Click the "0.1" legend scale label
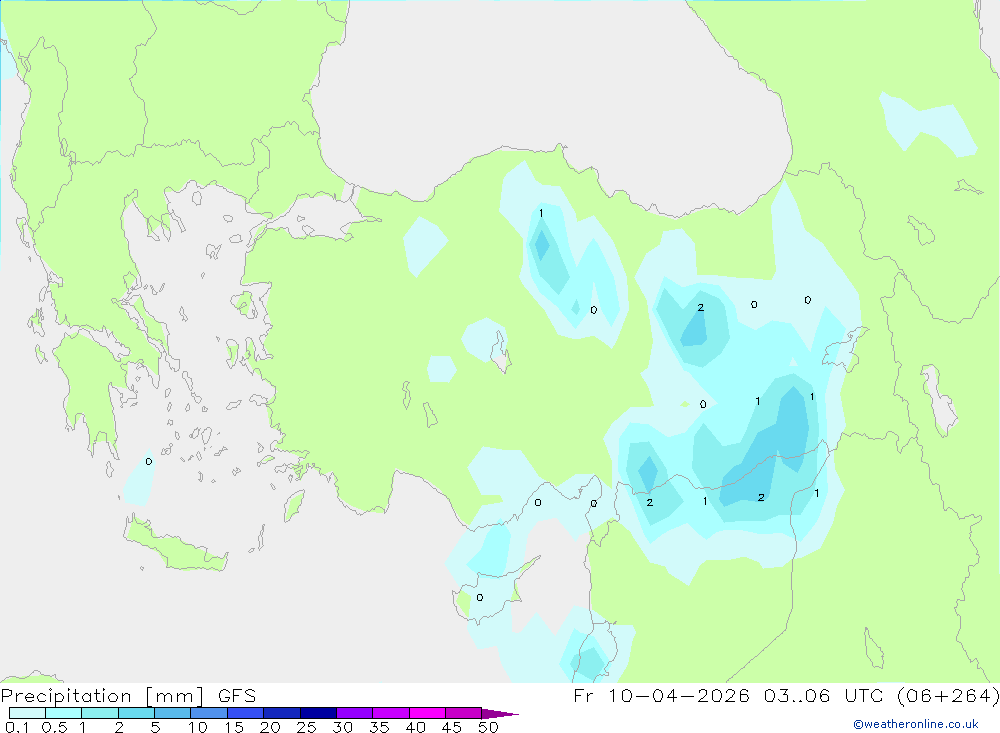This screenshot has width=1000, height=733. (x=17, y=727)
